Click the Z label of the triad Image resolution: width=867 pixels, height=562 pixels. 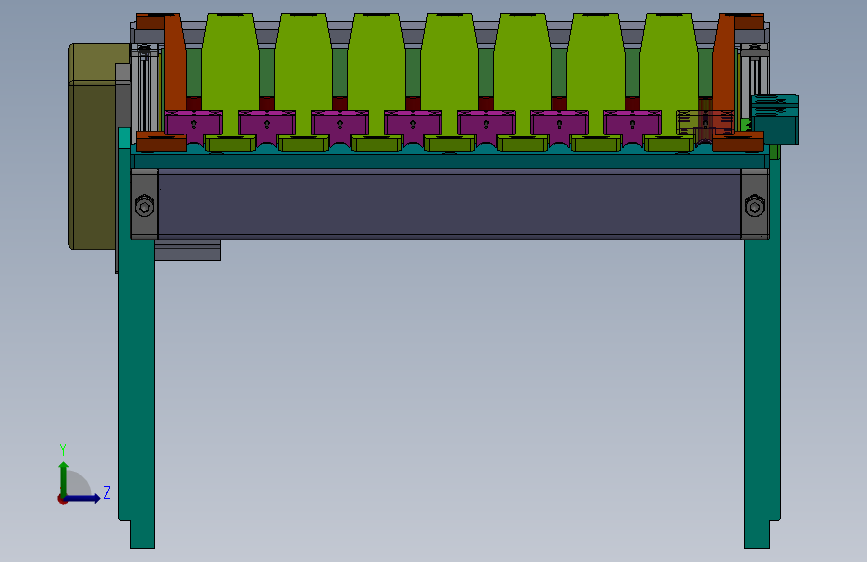pos(107,492)
